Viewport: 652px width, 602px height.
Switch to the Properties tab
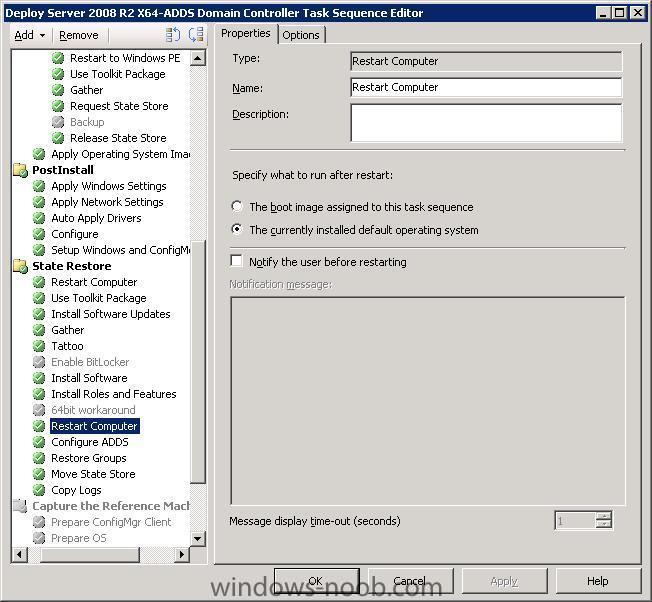click(x=246, y=33)
